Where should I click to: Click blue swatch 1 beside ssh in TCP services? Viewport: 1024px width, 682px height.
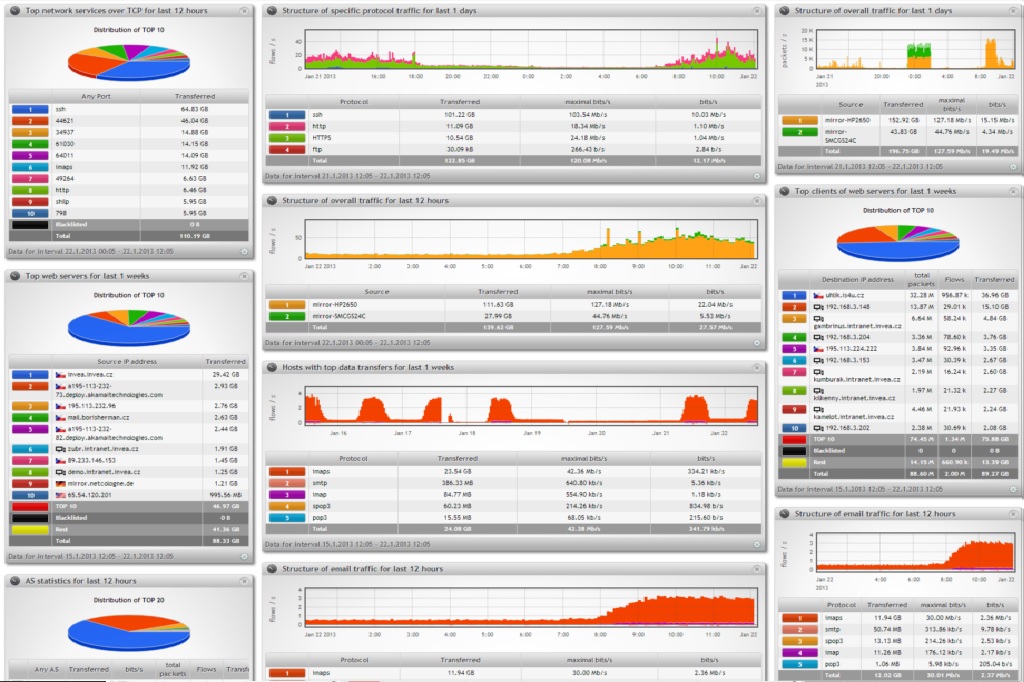30,109
